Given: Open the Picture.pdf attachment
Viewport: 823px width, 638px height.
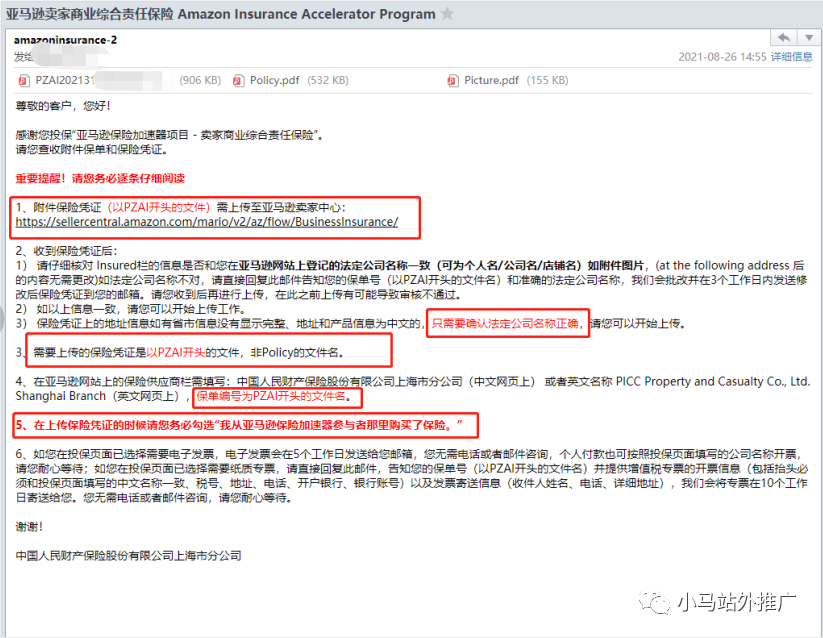Looking at the screenshot, I should pos(491,80).
